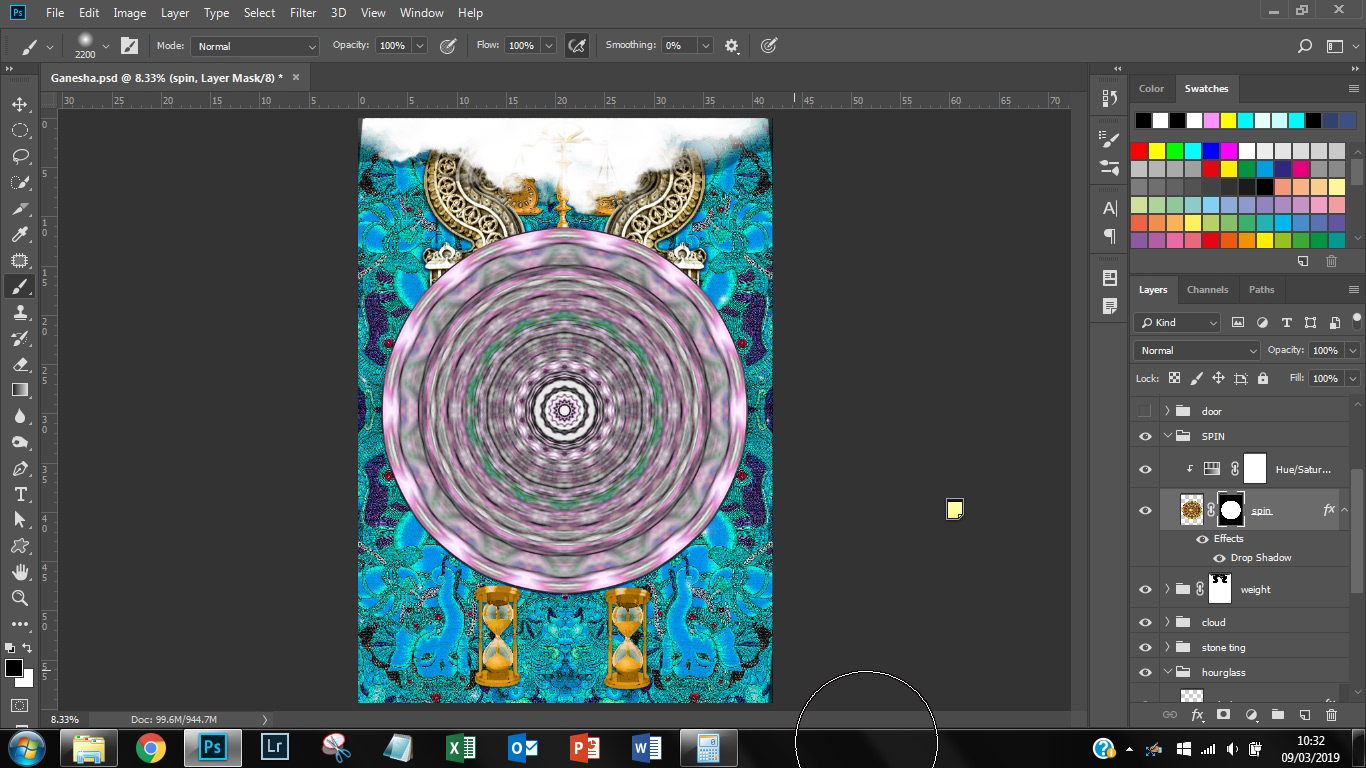Open the Image menu
Viewport: 1366px width, 768px height.
click(x=129, y=13)
